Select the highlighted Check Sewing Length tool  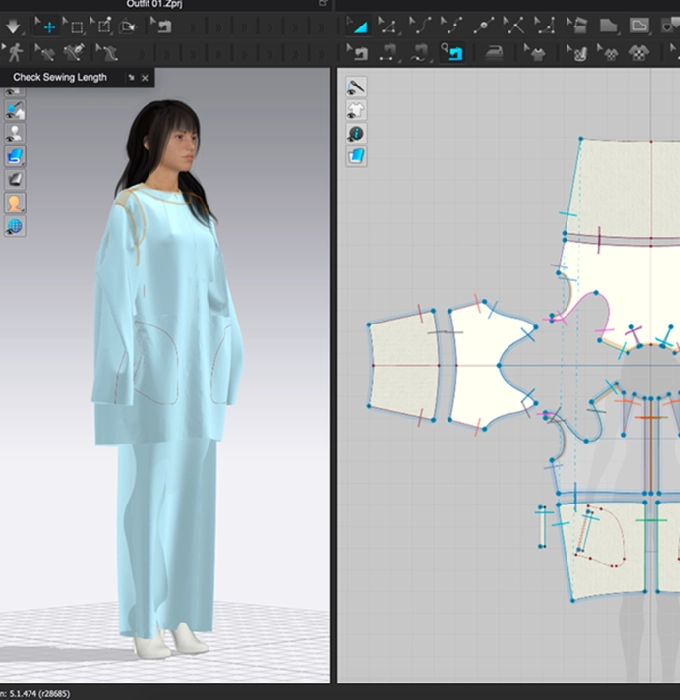455,52
